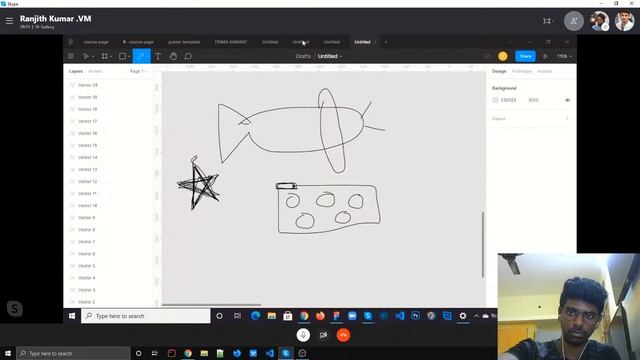The image size is (640, 360).
Task: Click the canvas horizontal scrollbar
Action: pyautogui.click(x=211, y=304)
